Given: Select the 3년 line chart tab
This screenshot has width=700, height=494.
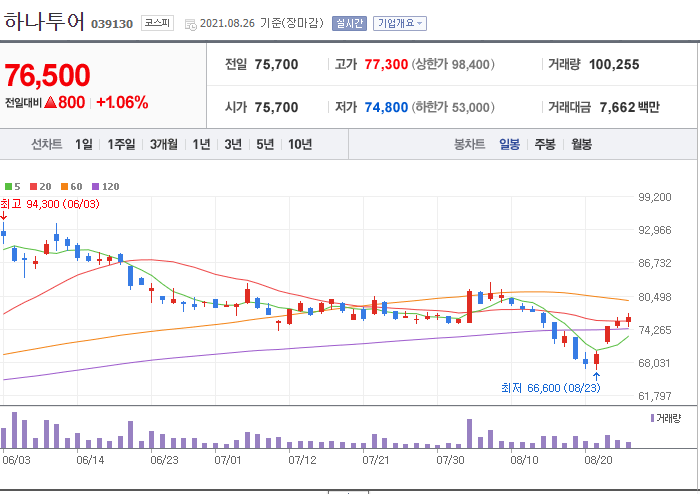Looking at the screenshot, I should tap(233, 144).
